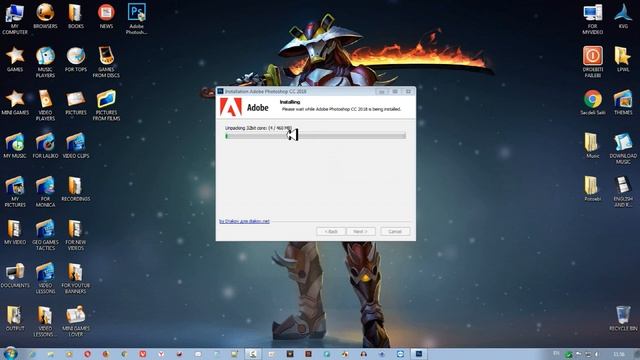Open the FOR LALIKO desktop folder
The width and height of the screenshot is (640, 360).
point(45,146)
